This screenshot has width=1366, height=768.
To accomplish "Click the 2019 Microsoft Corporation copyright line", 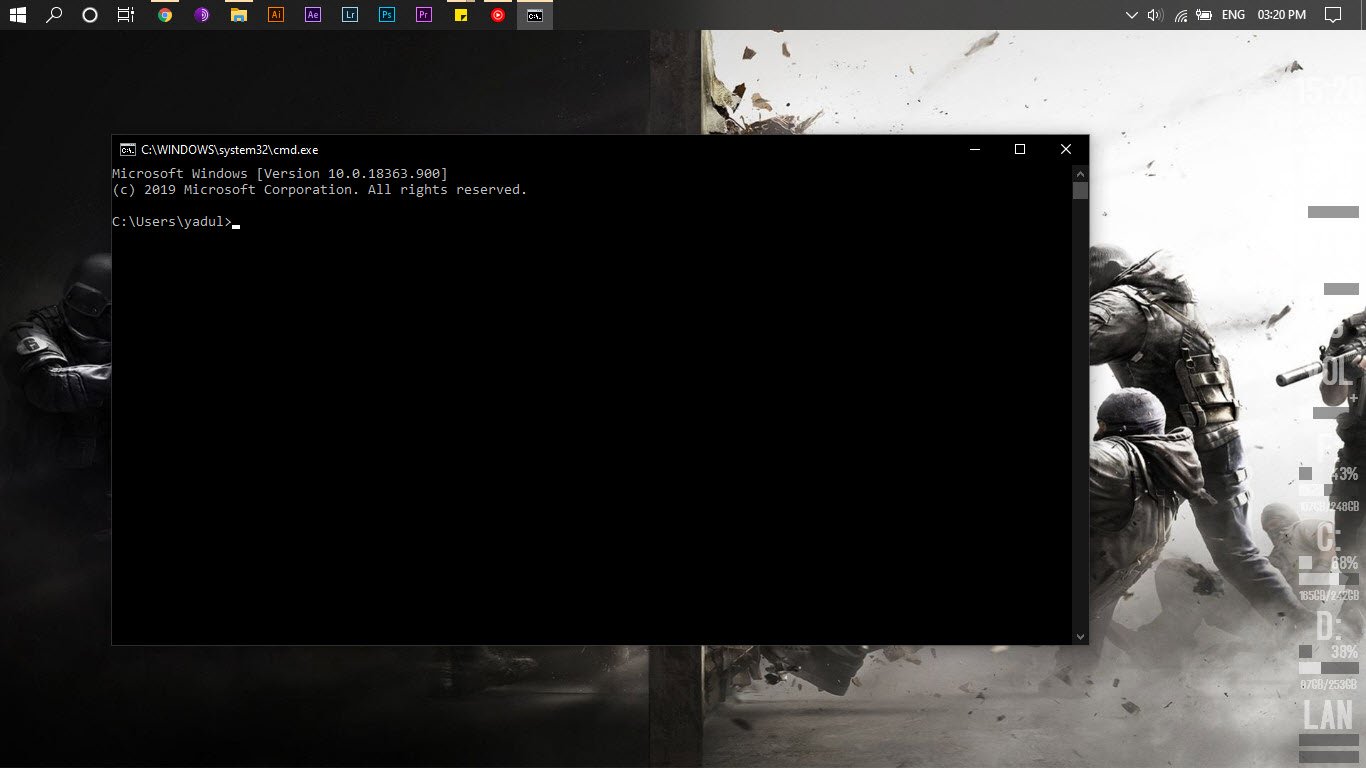I will pos(320,190).
